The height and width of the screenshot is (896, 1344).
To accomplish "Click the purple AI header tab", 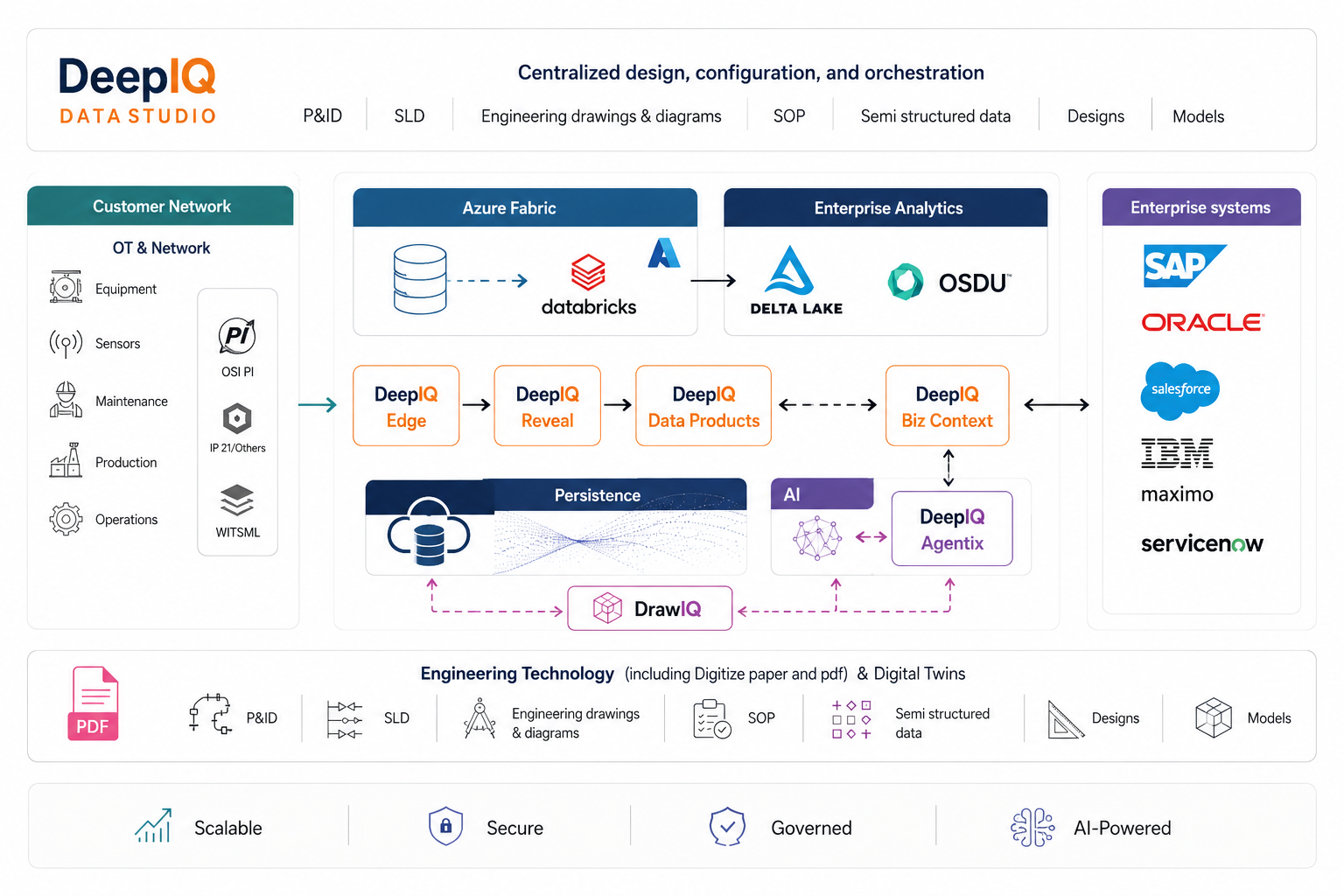I will point(822,494).
